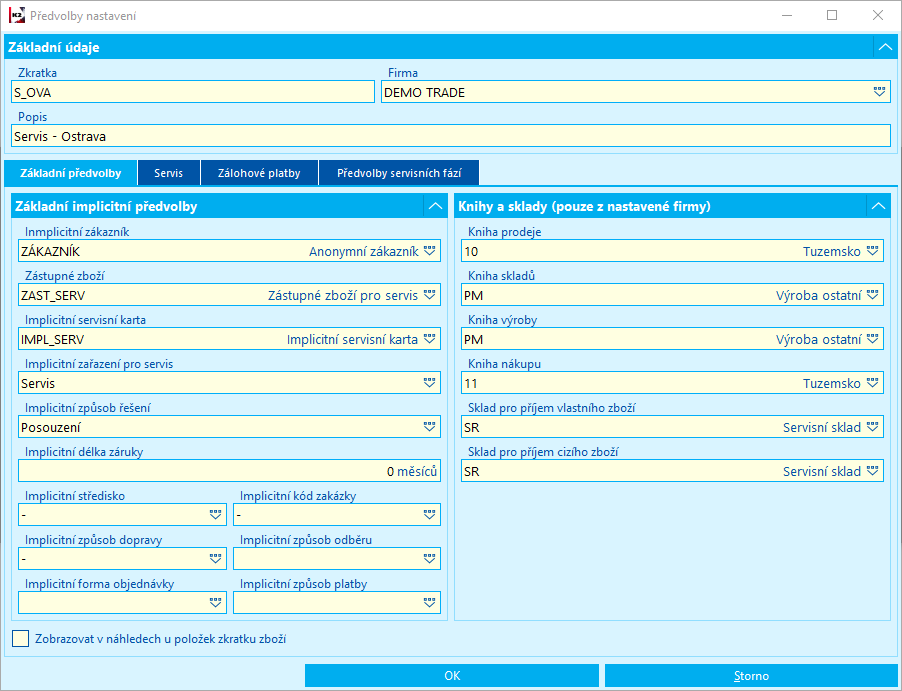The height and width of the screenshot is (691, 902).
Task: Click the Anonymní zákazník description text
Action: tap(364, 251)
